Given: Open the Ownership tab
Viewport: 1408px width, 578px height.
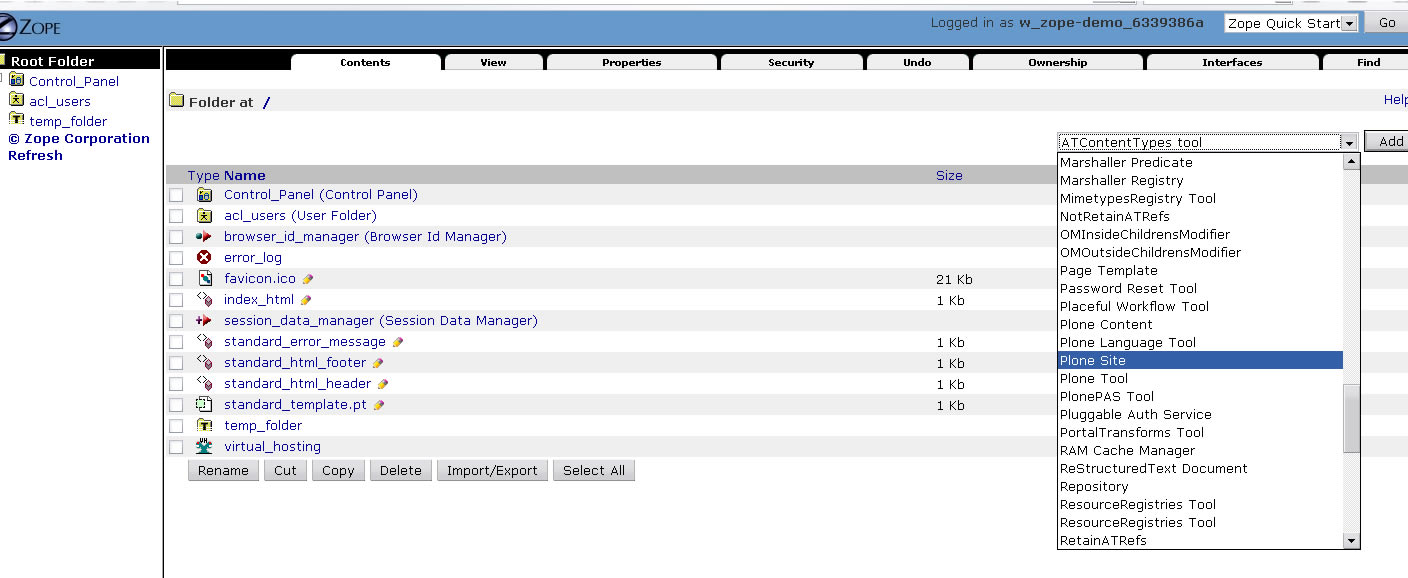Looking at the screenshot, I should click(x=1057, y=62).
